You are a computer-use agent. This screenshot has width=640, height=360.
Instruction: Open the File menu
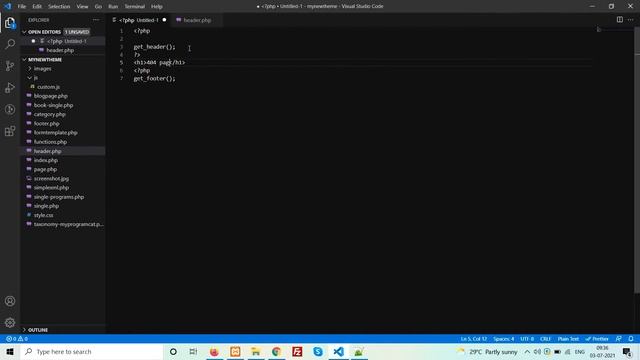click(22, 7)
